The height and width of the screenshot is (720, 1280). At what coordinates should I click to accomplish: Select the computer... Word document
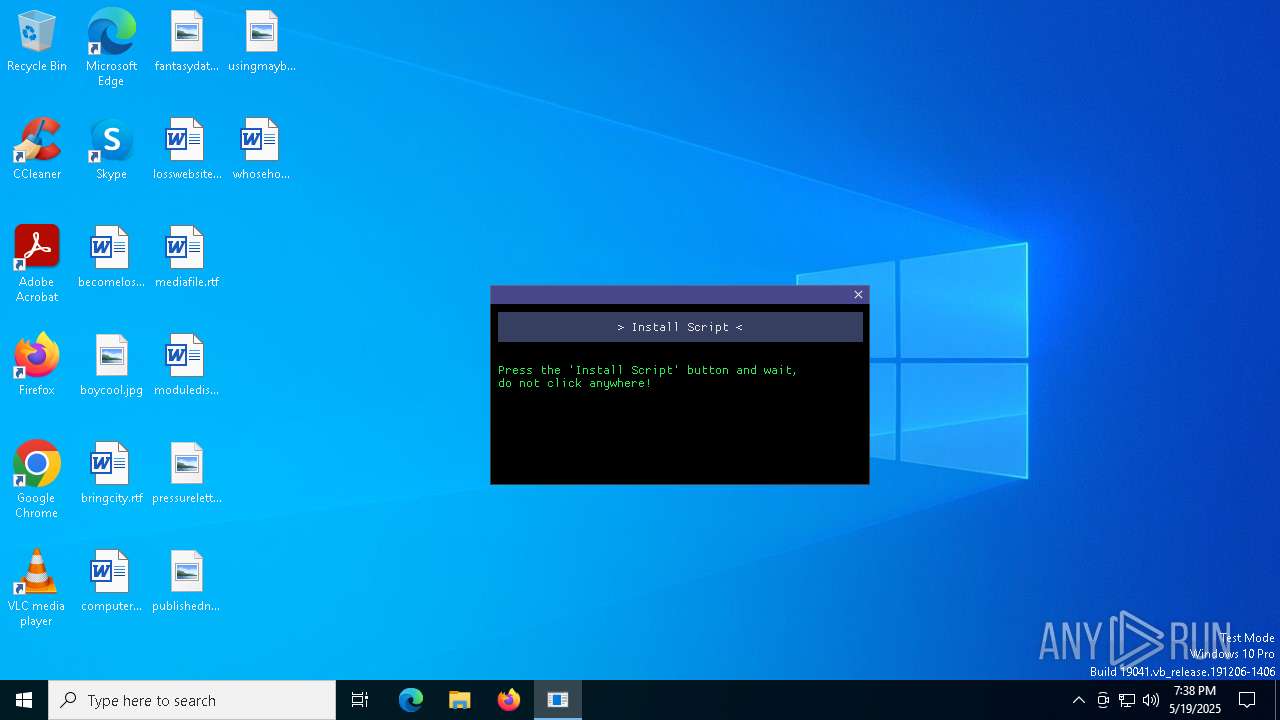[x=111, y=582]
